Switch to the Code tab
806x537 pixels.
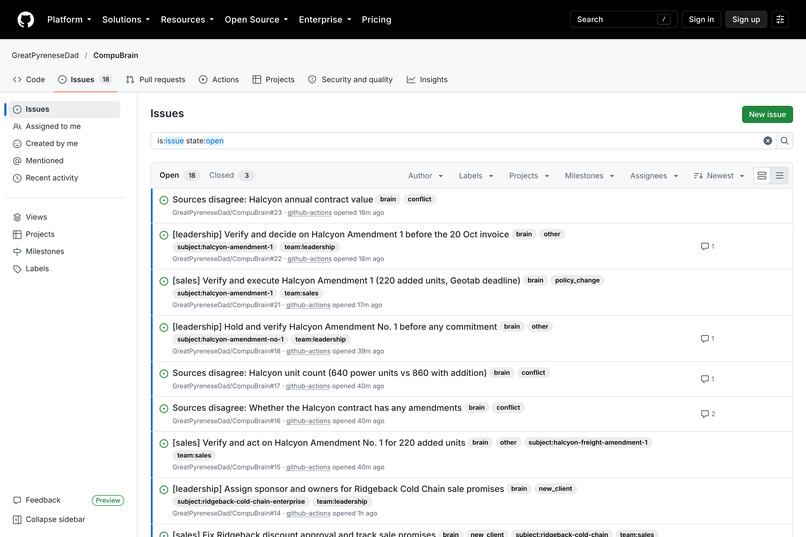pyautogui.click(x=29, y=80)
